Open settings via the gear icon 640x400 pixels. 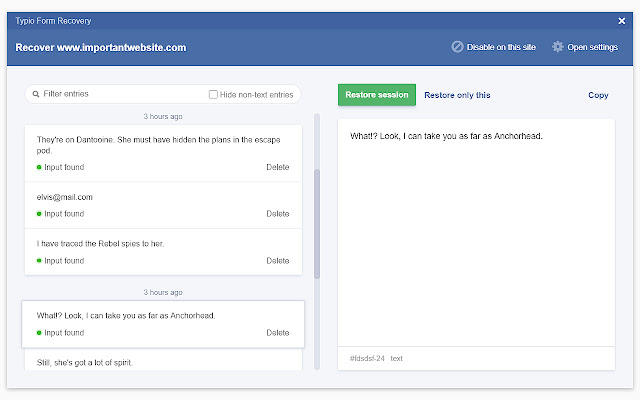coord(558,47)
